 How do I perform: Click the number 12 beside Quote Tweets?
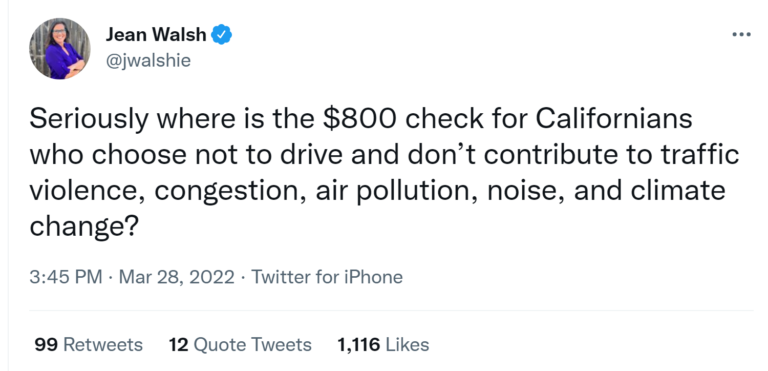pos(179,345)
